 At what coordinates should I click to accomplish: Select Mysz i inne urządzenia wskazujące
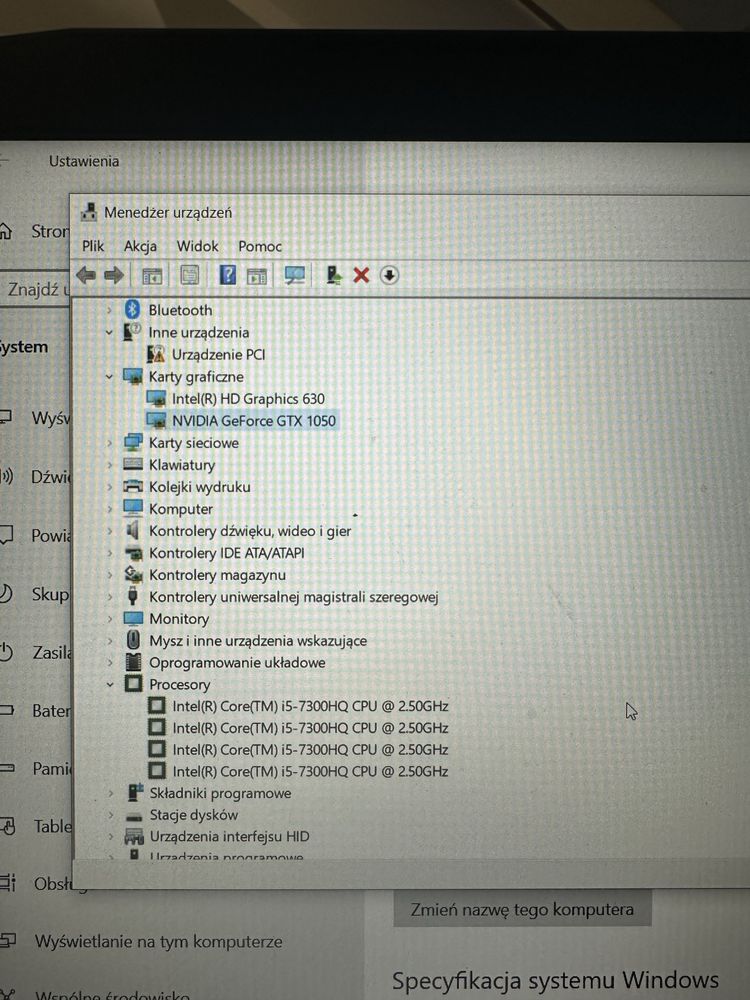click(258, 641)
